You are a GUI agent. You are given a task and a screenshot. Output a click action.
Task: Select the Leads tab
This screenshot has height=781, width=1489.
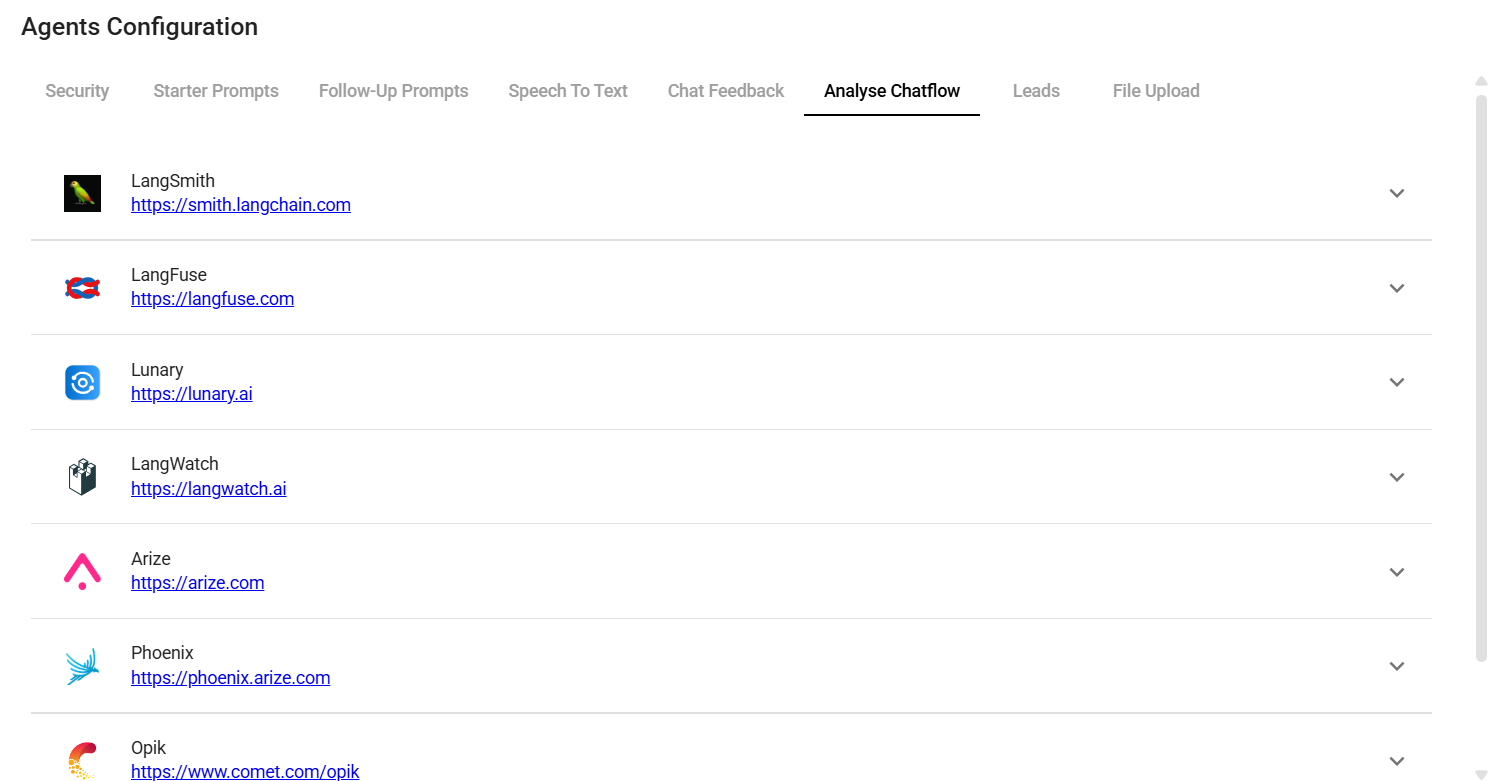(x=1036, y=90)
